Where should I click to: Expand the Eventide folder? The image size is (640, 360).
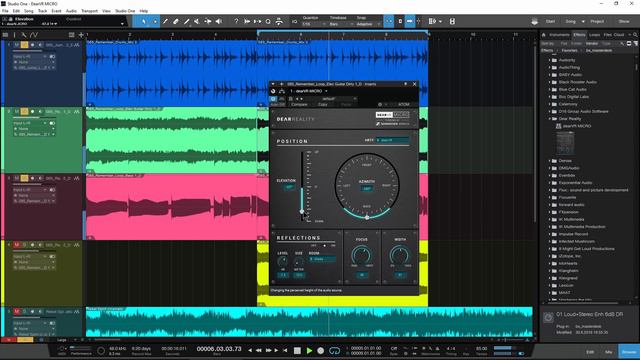pyautogui.click(x=549, y=176)
